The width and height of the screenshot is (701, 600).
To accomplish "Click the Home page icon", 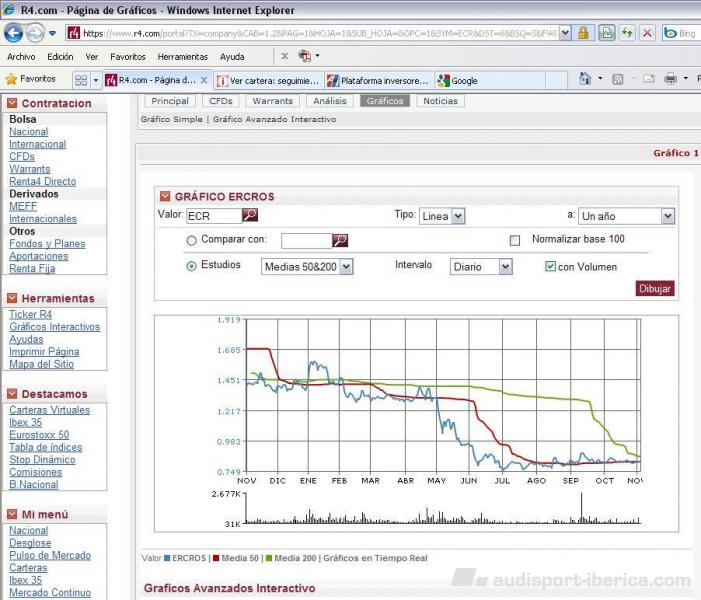I will coord(585,79).
